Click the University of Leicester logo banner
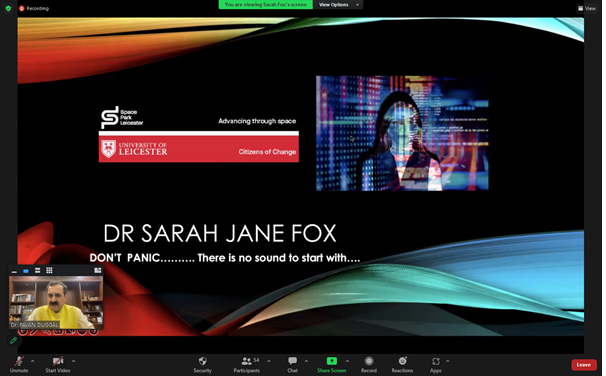This screenshot has height=376, width=606. pyautogui.click(x=199, y=149)
